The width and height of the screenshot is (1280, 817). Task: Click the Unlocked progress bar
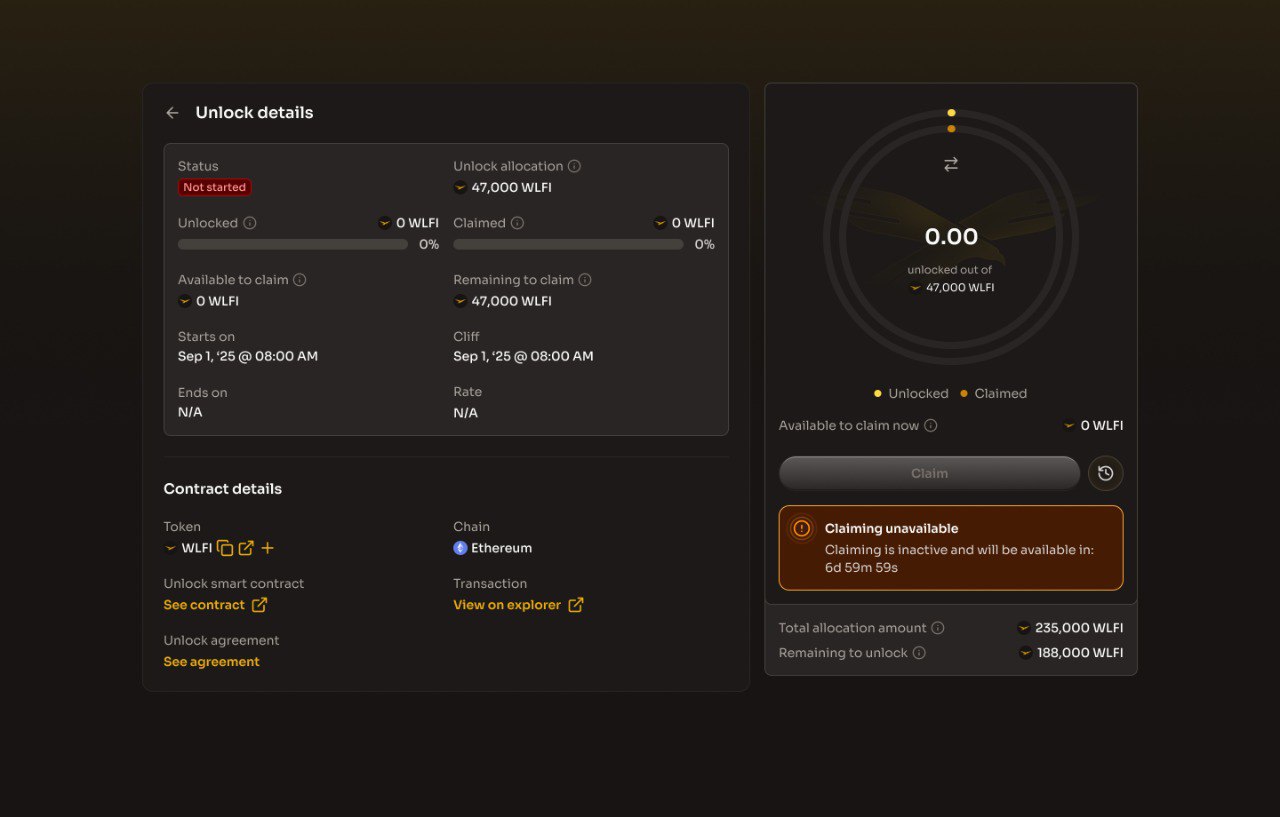point(292,244)
